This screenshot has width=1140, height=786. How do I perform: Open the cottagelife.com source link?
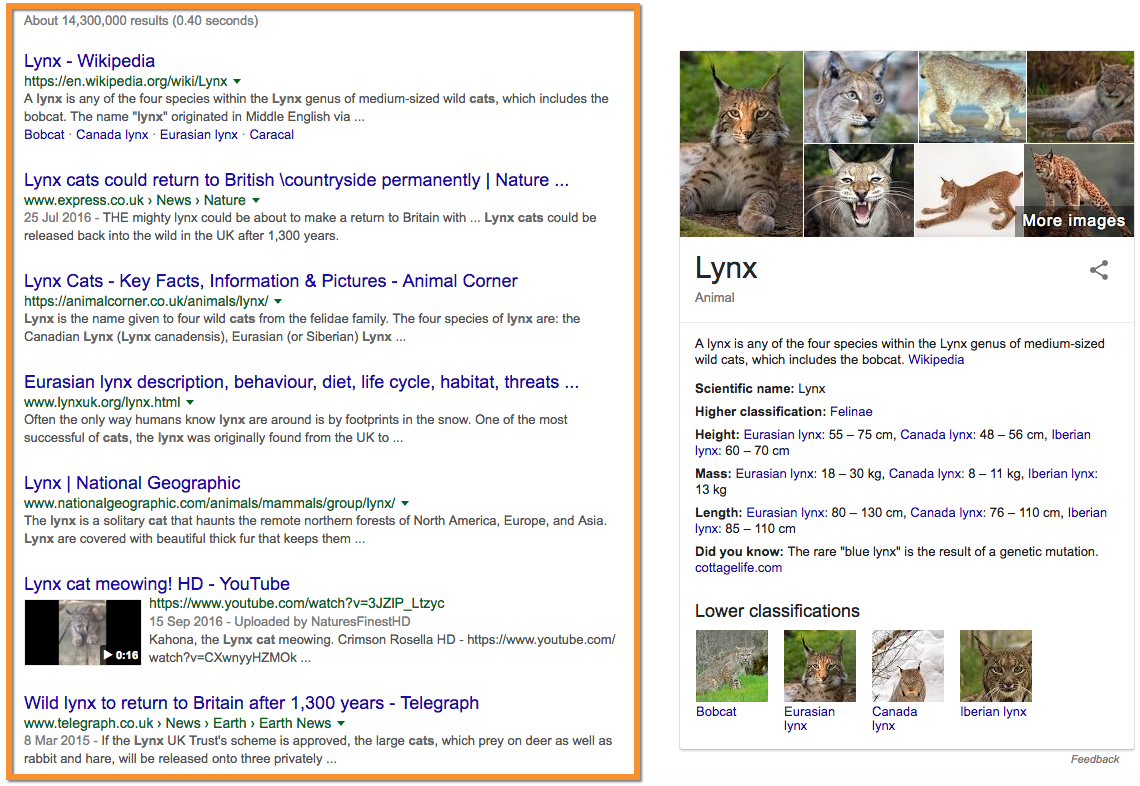pyautogui.click(x=738, y=568)
